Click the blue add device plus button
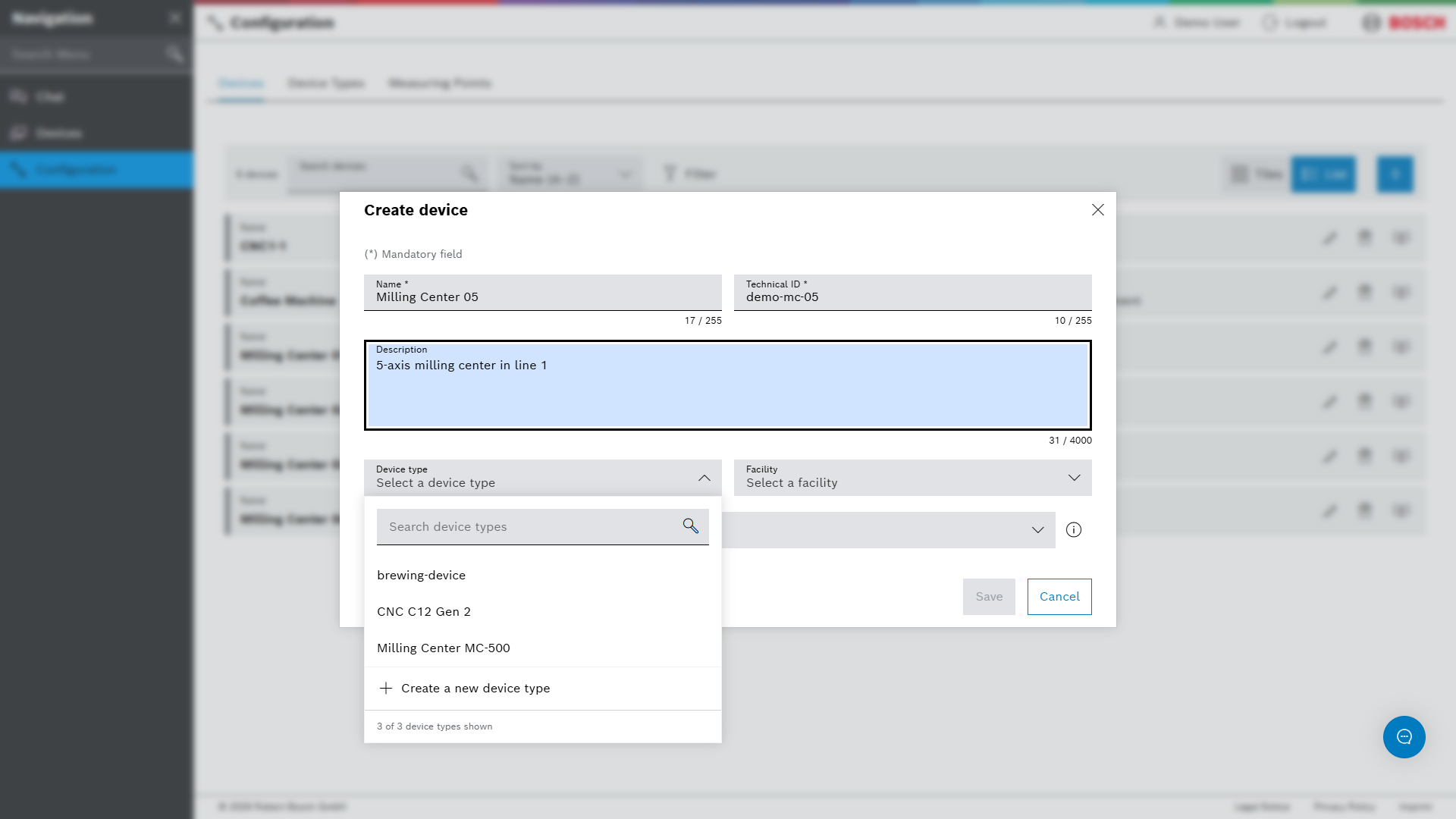The image size is (1456, 819). click(1395, 174)
